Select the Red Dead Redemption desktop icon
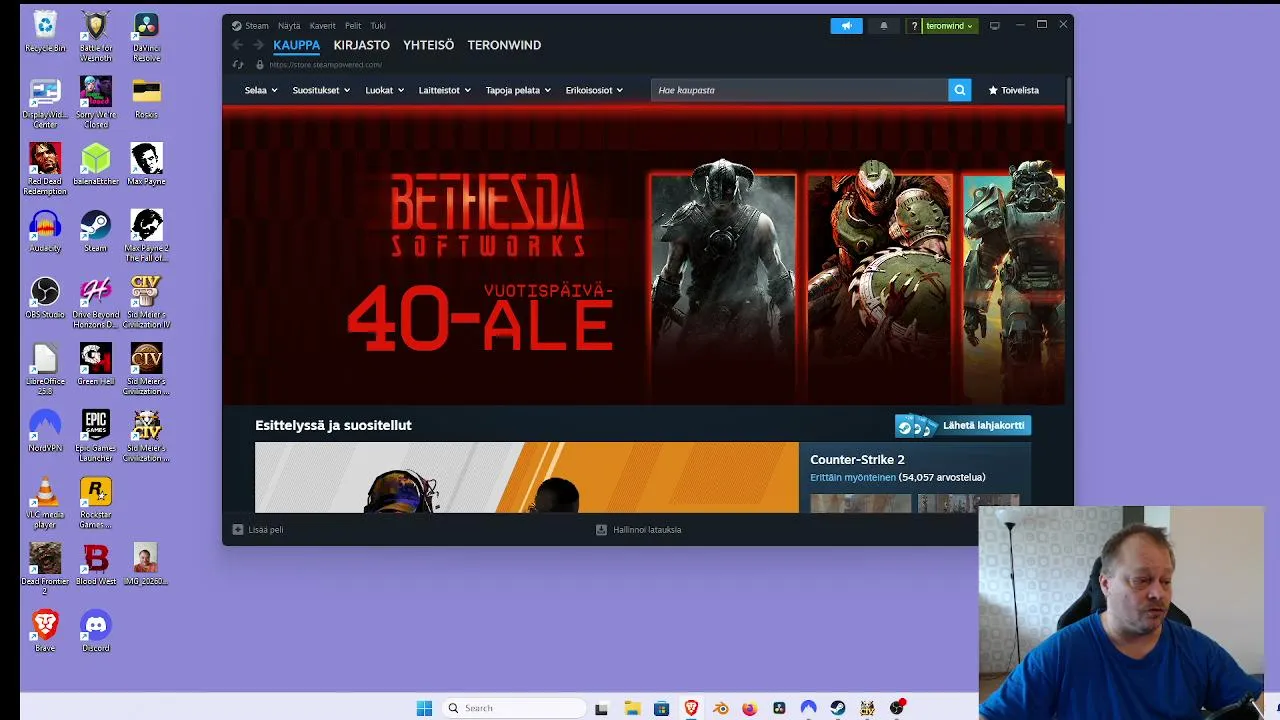Image resolution: width=1280 pixels, height=720 pixels. [45, 170]
